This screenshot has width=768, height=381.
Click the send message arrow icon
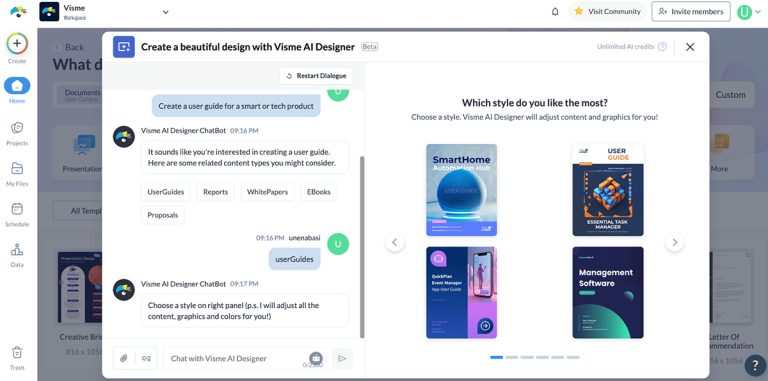342,358
